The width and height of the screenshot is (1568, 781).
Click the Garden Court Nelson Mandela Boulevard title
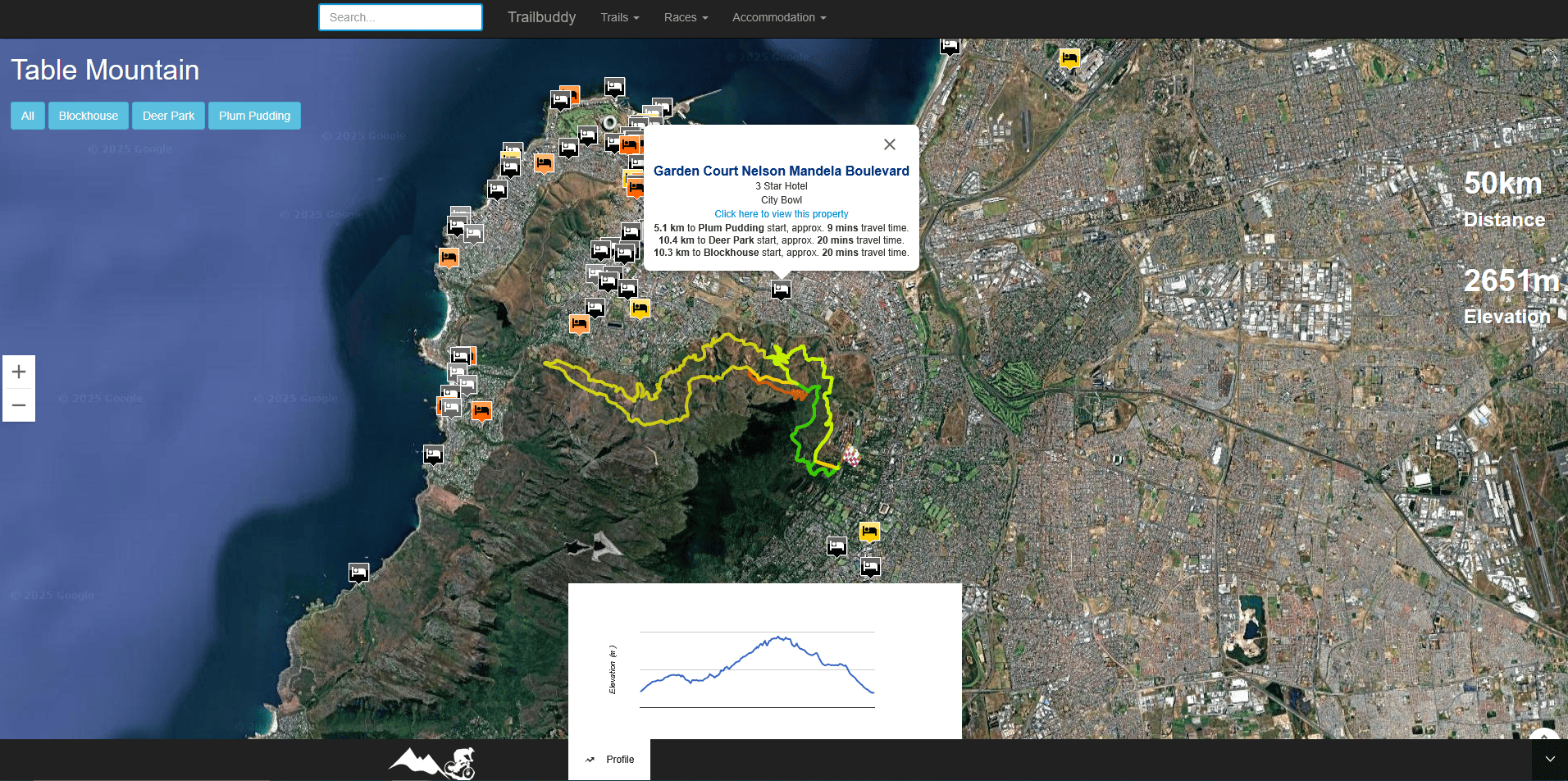point(782,171)
